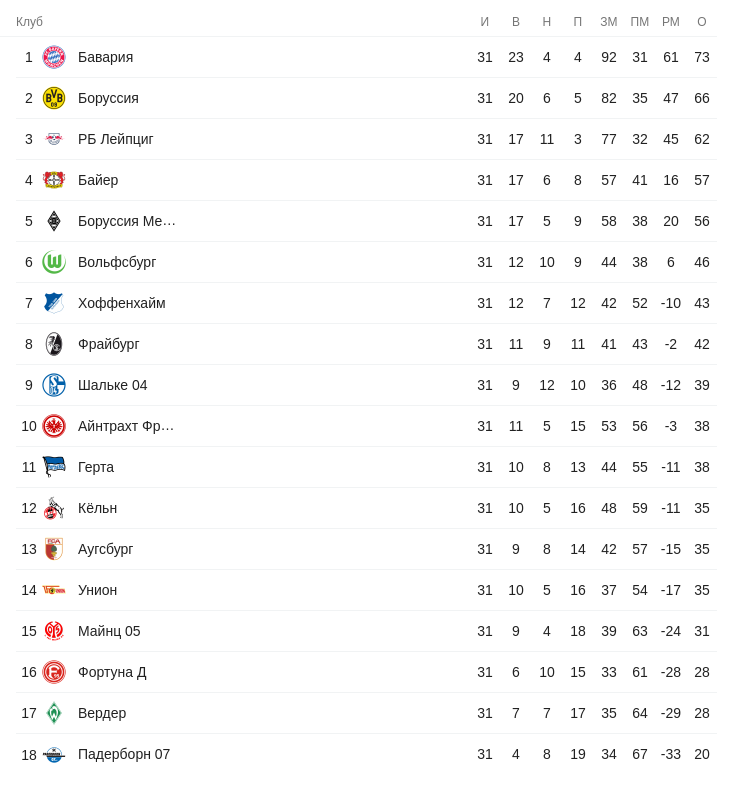Click the Fortuna Düsseldorf red logo
This screenshot has width=752, height=798.
pos(54,672)
